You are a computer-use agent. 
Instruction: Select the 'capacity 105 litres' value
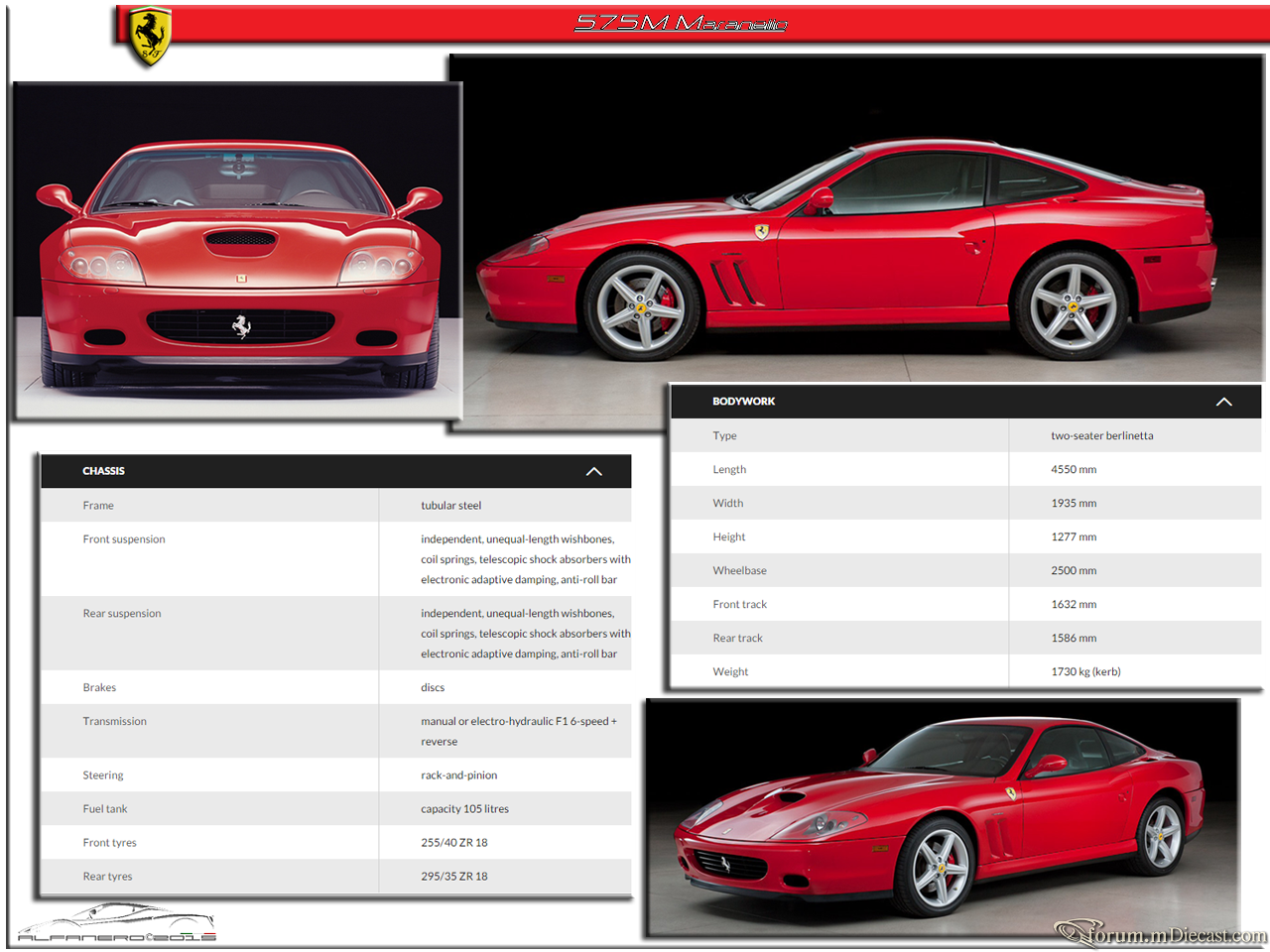click(x=465, y=809)
